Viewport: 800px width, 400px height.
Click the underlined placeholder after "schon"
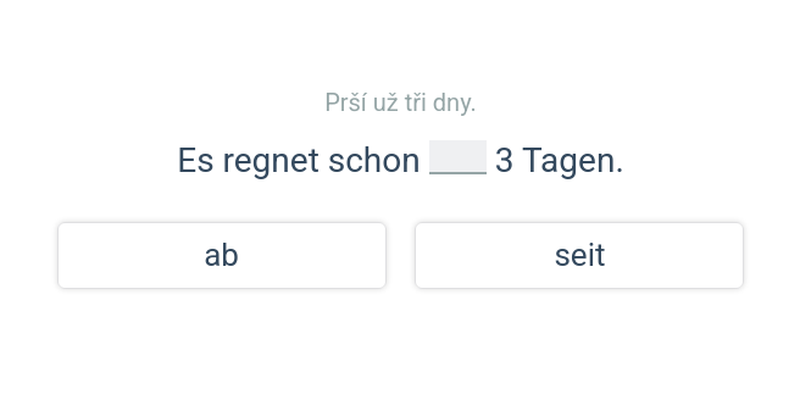457,159
